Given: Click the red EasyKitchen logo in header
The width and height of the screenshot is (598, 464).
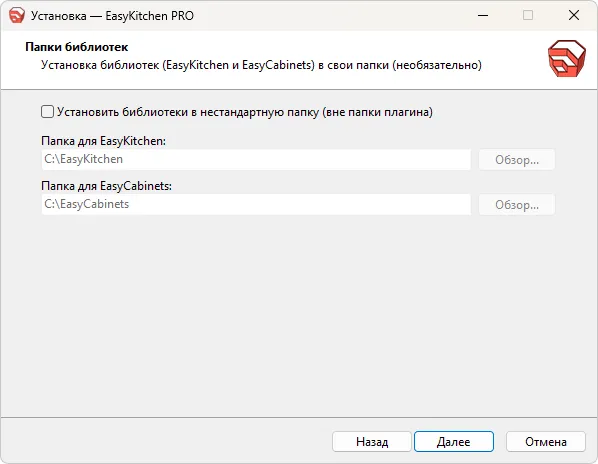Looking at the screenshot, I should [567, 58].
